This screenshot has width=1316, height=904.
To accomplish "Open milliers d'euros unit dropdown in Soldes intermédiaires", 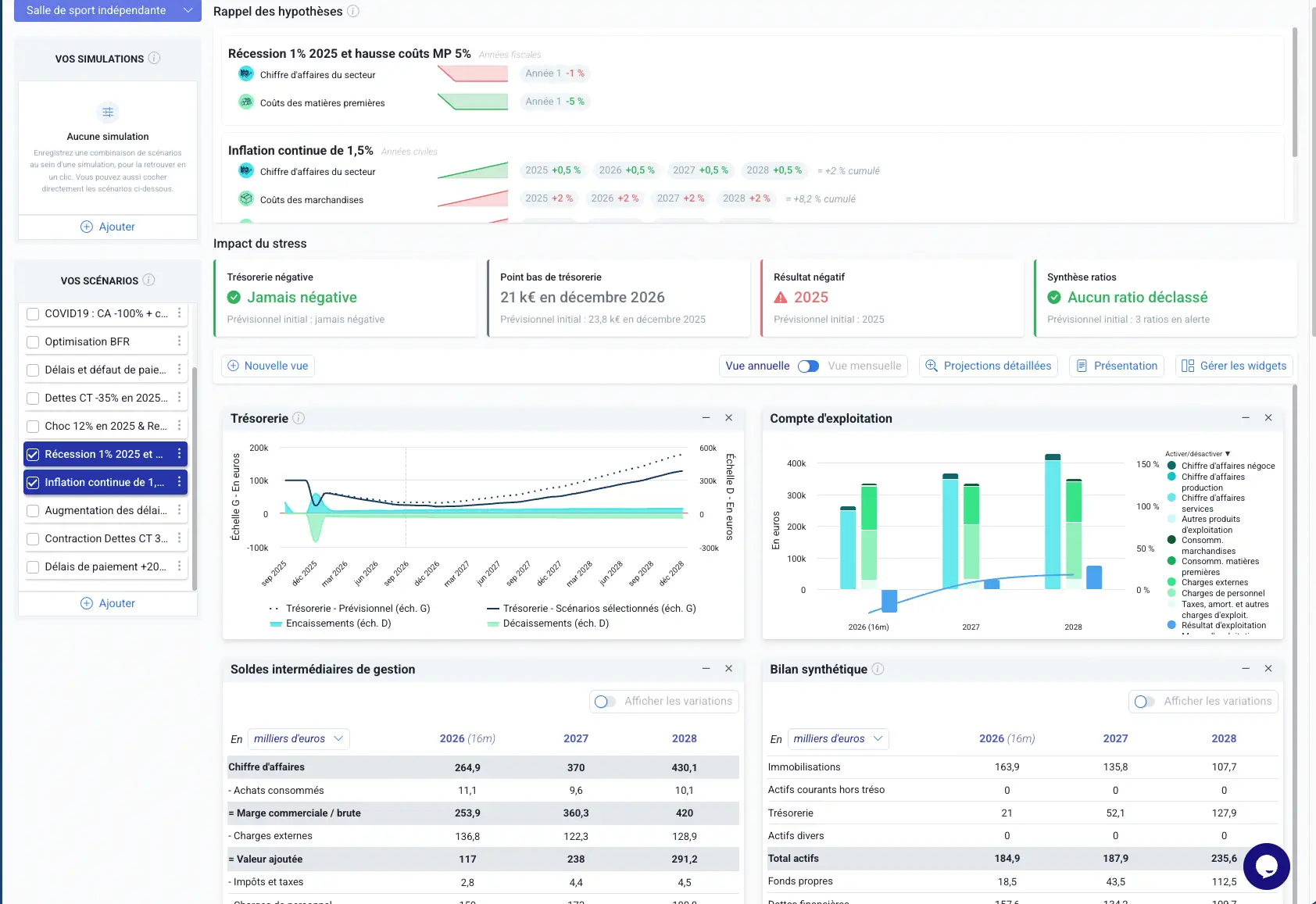I will (x=299, y=738).
